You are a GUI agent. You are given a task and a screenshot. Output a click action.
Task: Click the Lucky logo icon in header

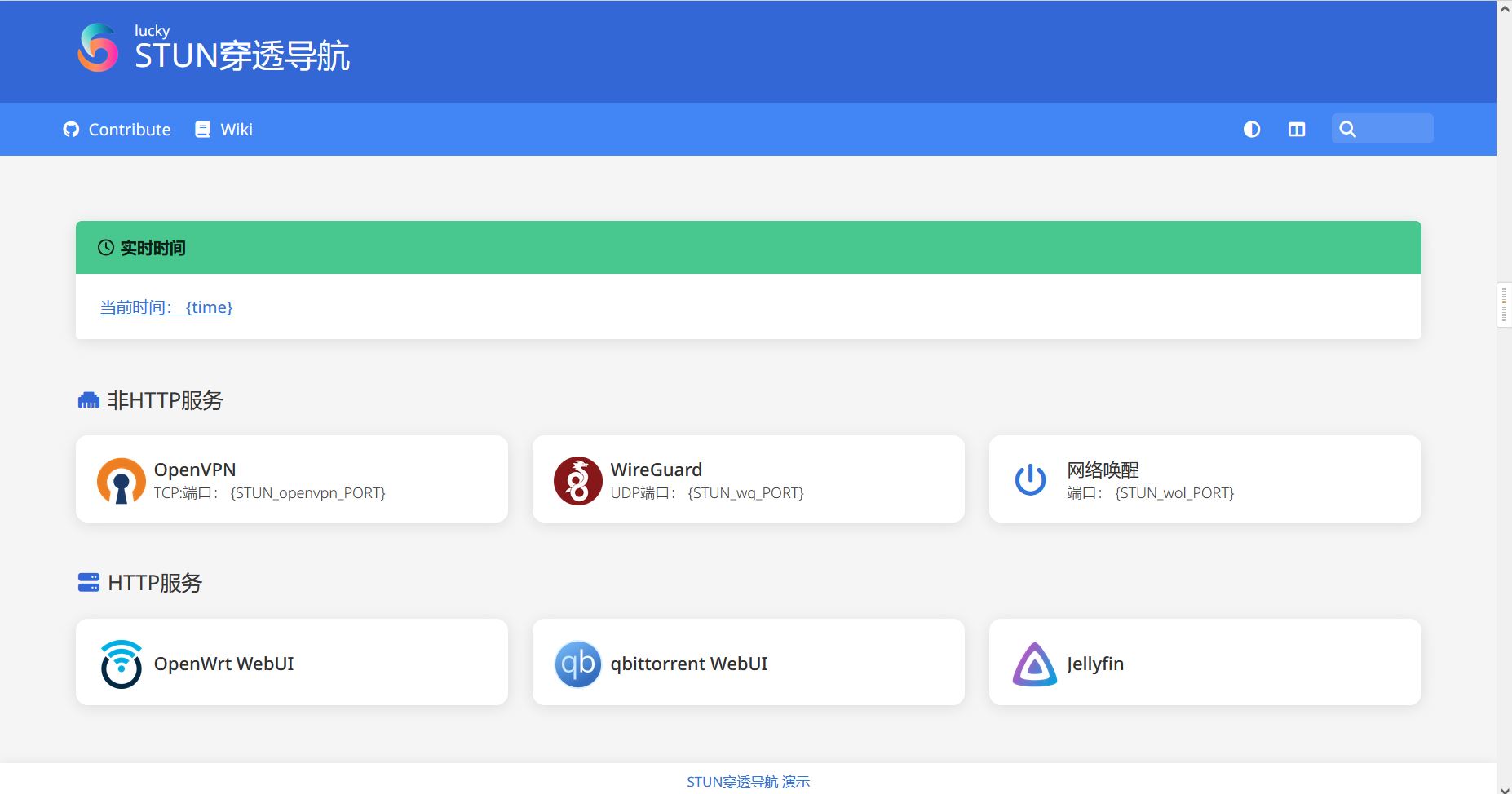[98, 48]
